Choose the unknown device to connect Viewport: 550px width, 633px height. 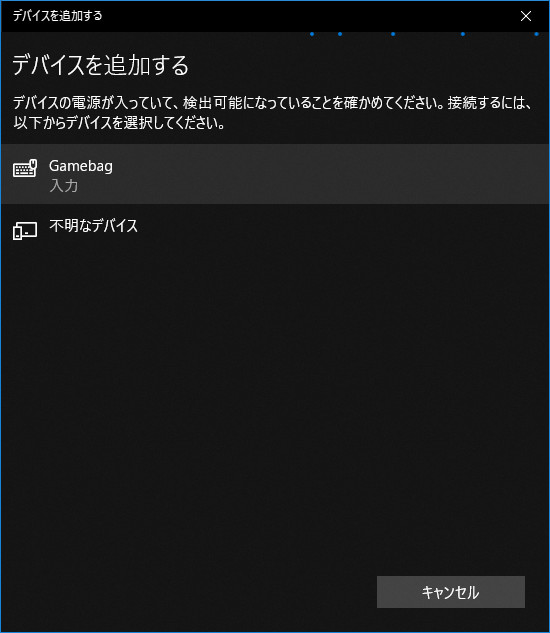click(x=275, y=231)
